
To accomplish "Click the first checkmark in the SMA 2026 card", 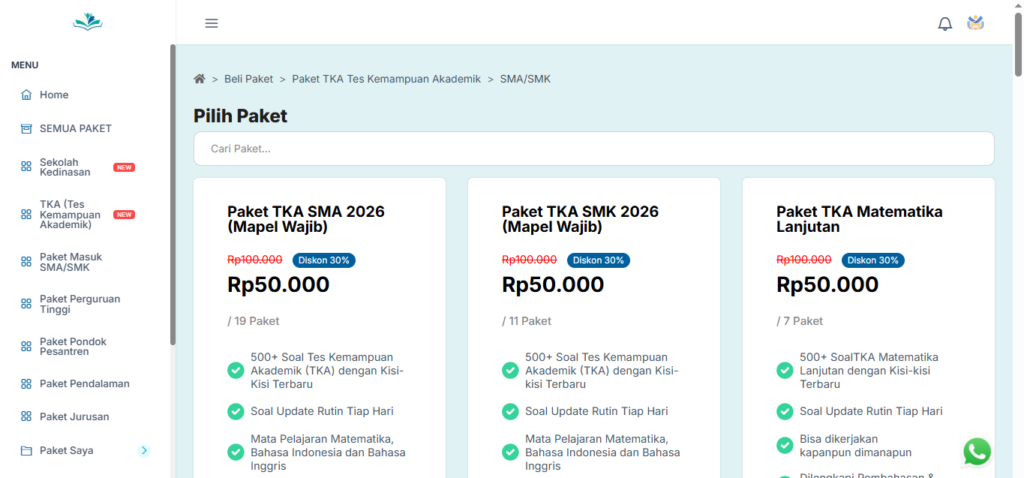I will point(236,370).
